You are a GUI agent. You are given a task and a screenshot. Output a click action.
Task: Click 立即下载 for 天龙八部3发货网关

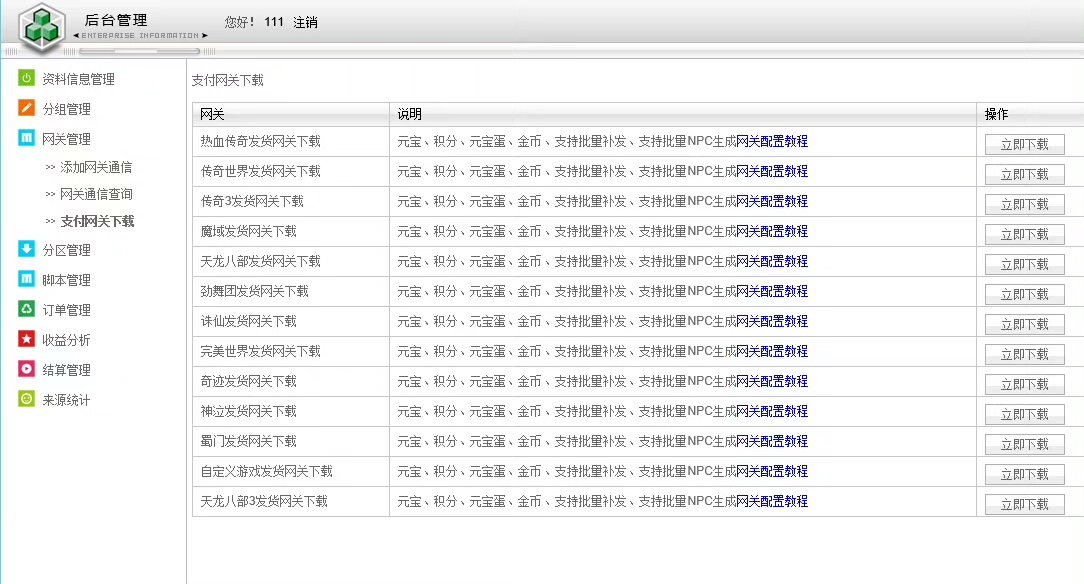pos(1025,505)
